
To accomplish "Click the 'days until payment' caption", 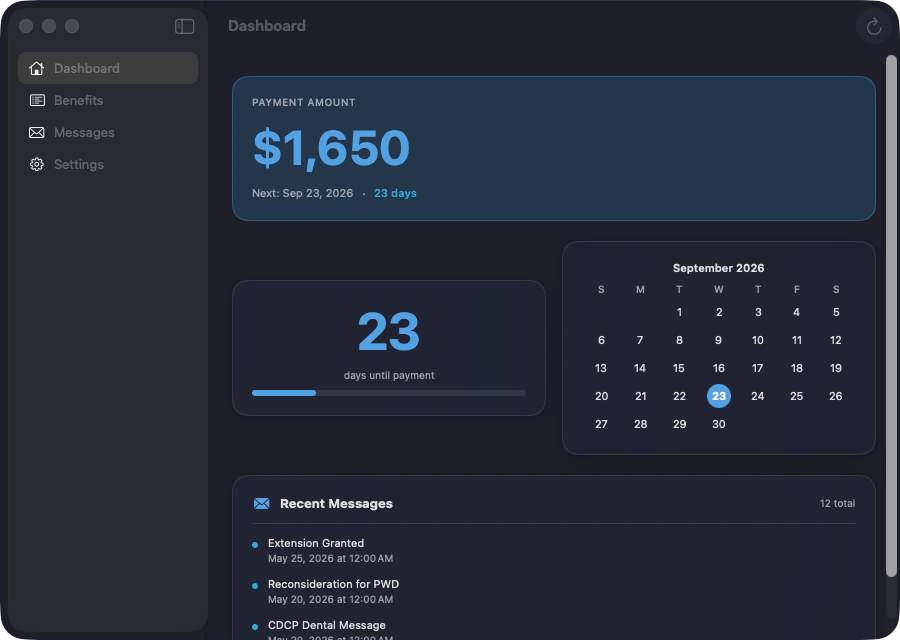I will coord(389,375).
